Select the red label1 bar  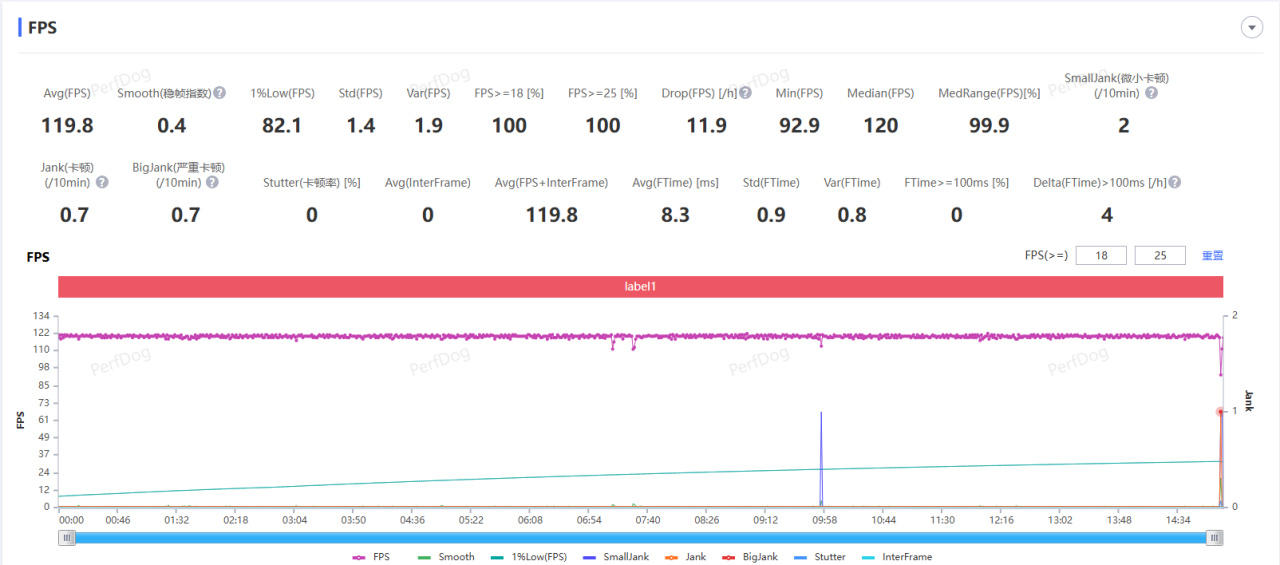tap(640, 286)
